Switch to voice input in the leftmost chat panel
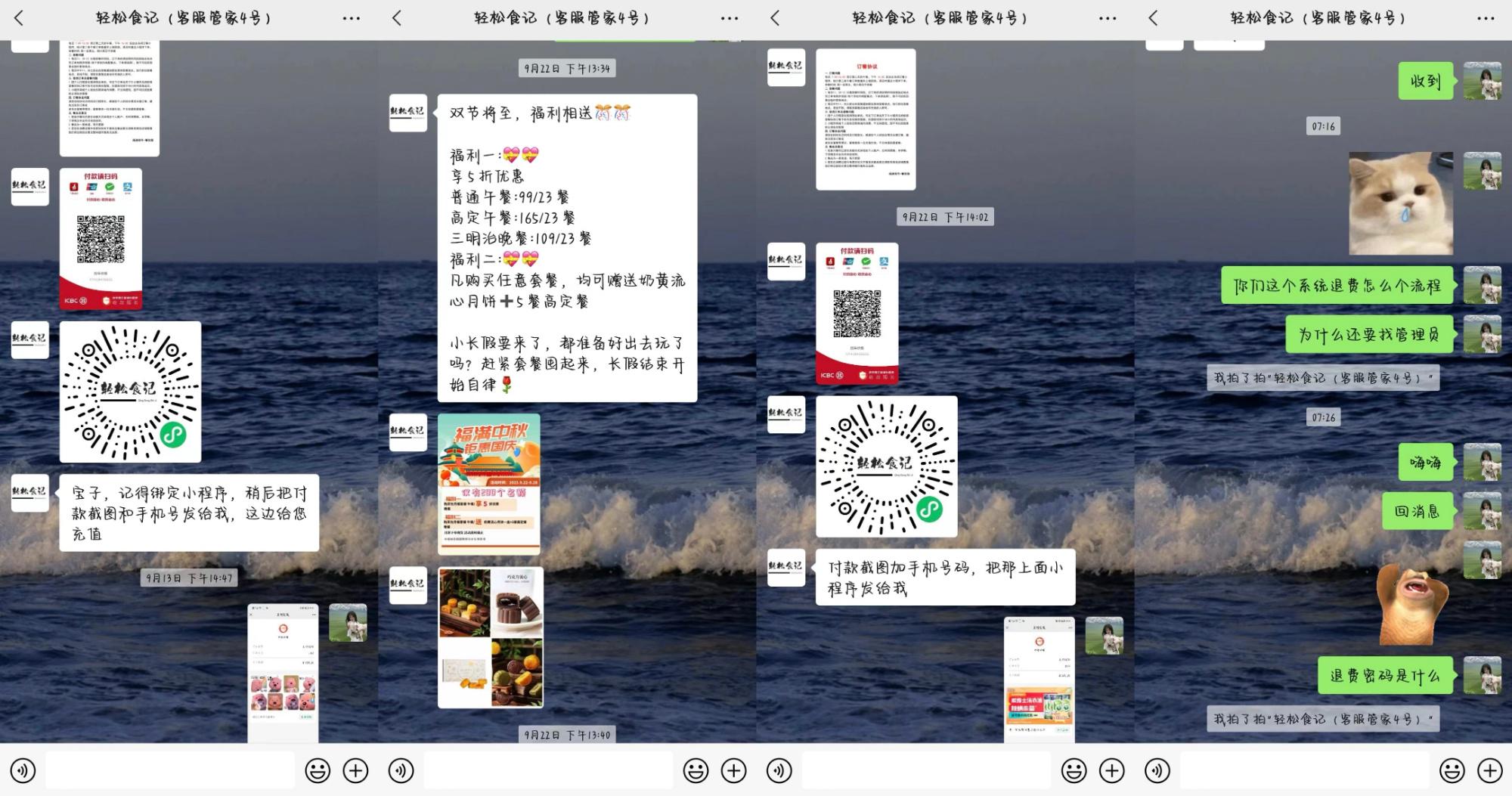Viewport: 1512px width, 796px height. click(x=23, y=770)
